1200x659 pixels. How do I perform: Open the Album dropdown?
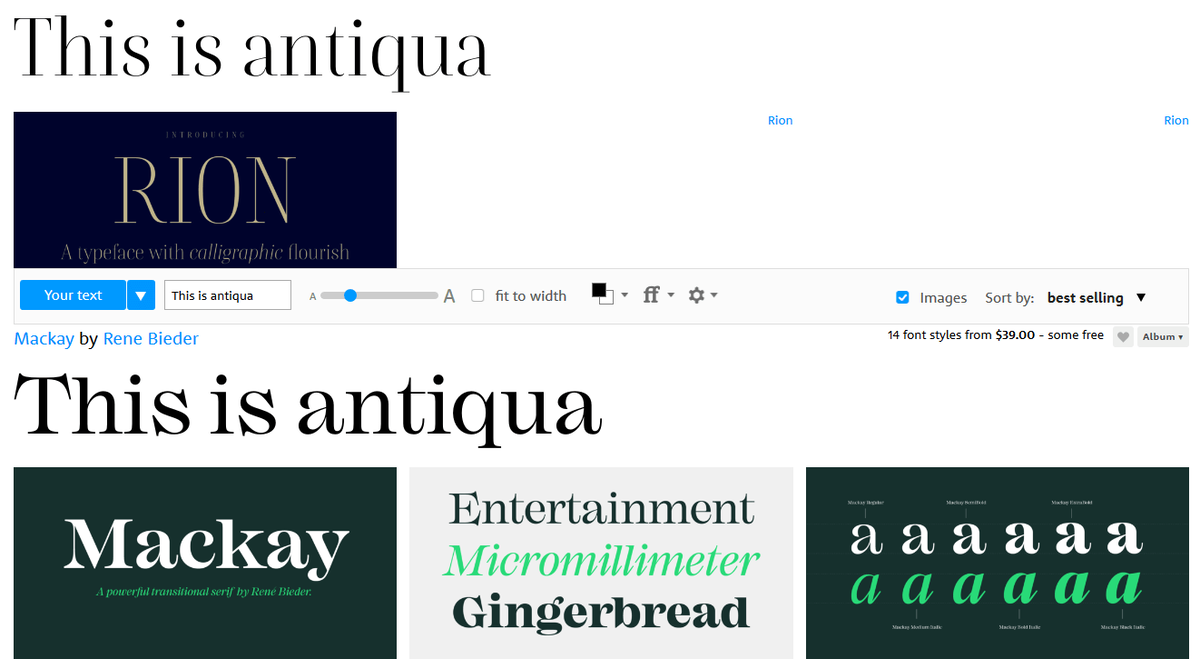pyautogui.click(x=1163, y=337)
